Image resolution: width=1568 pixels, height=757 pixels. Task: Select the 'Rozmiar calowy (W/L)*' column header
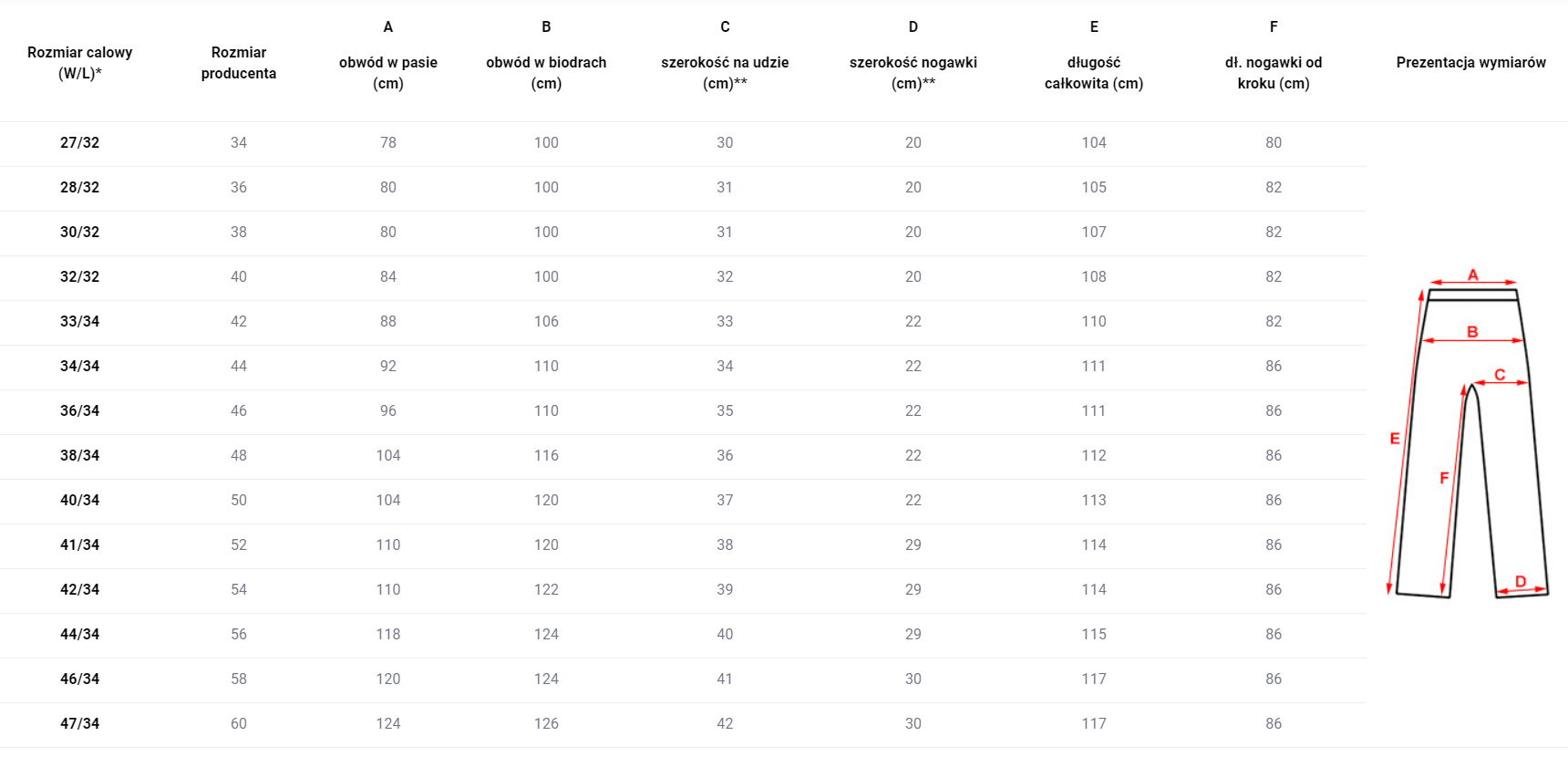point(80,63)
